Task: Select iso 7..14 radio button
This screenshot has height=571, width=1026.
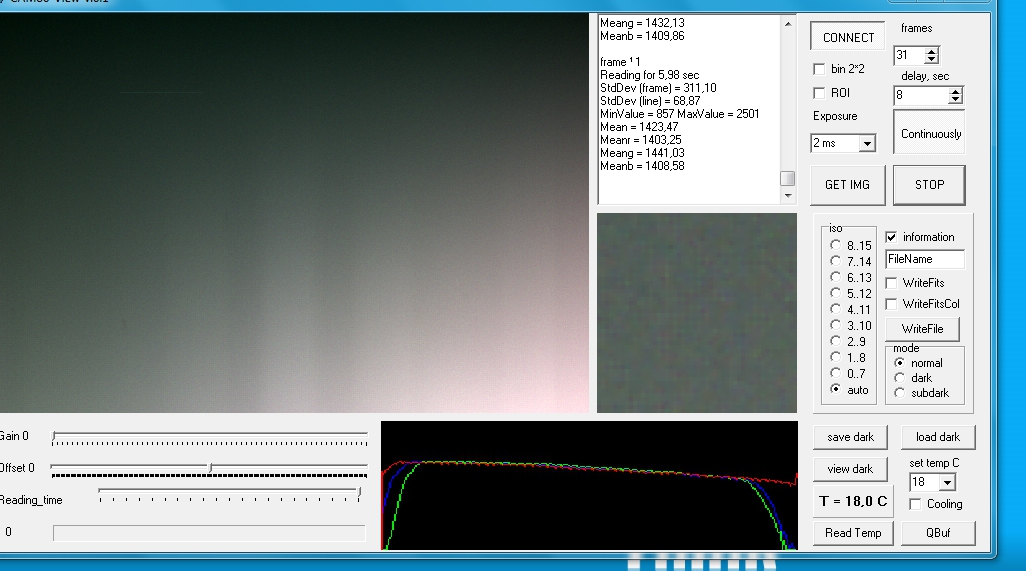Action: [836, 261]
